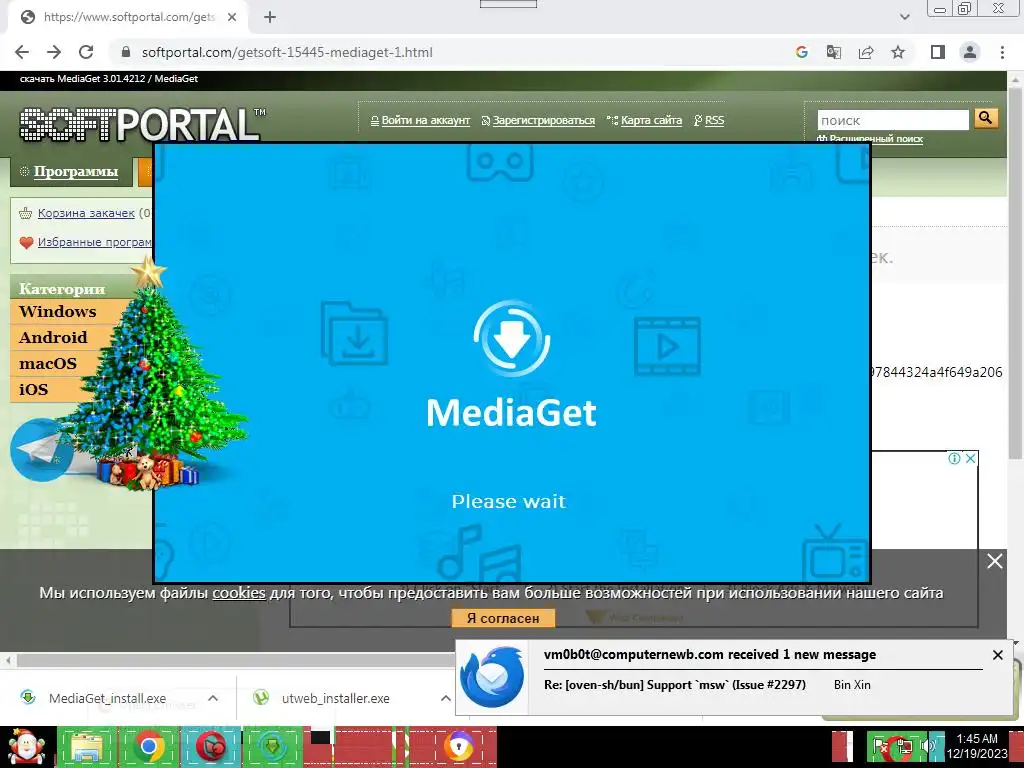
Task: Click the MediaGet_install.exe download item
Action: point(107,698)
